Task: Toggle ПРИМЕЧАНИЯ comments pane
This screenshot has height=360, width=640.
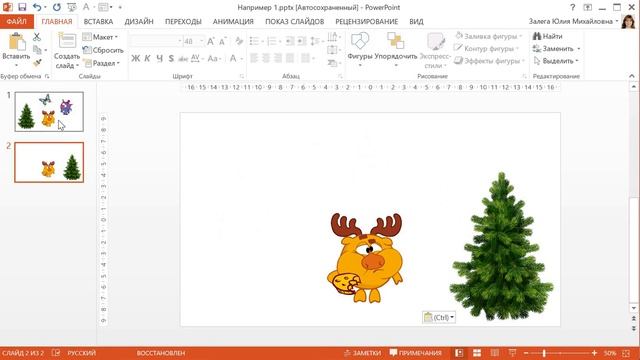Action: (x=416, y=353)
